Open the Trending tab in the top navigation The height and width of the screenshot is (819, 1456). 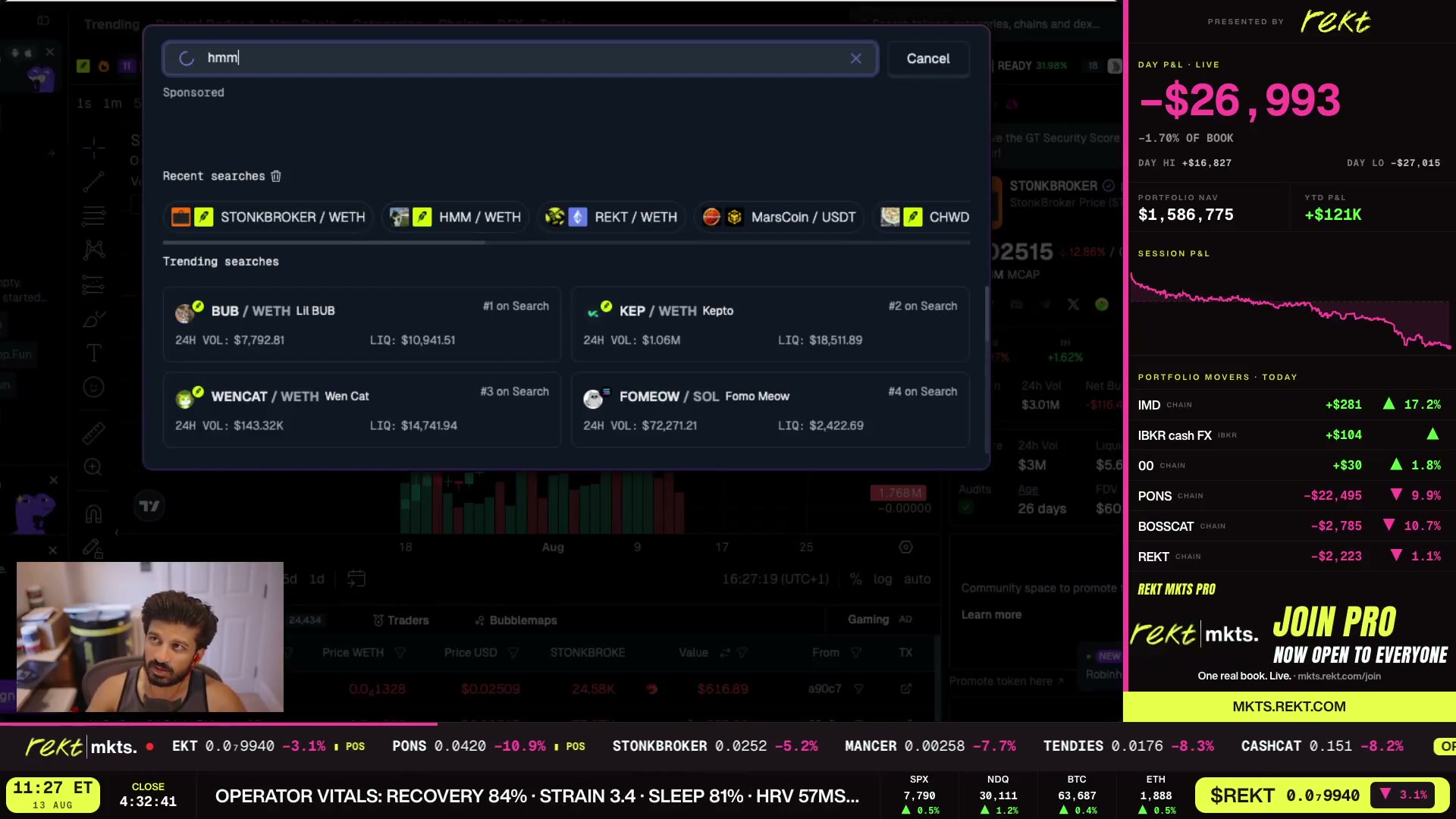pyautogui.click(x=111, y=24)
